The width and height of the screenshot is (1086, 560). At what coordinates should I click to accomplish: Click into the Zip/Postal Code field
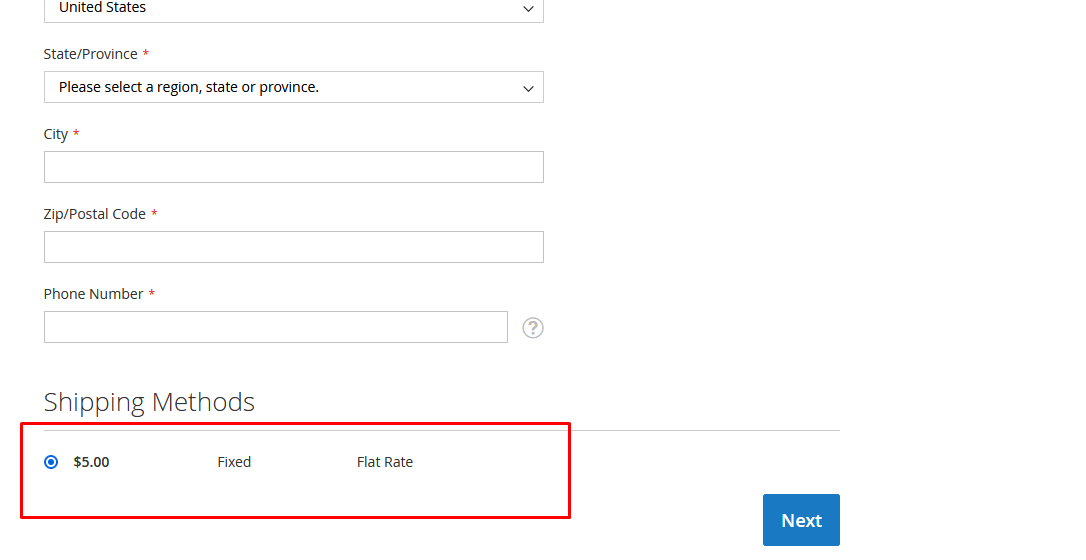point(293,247)
